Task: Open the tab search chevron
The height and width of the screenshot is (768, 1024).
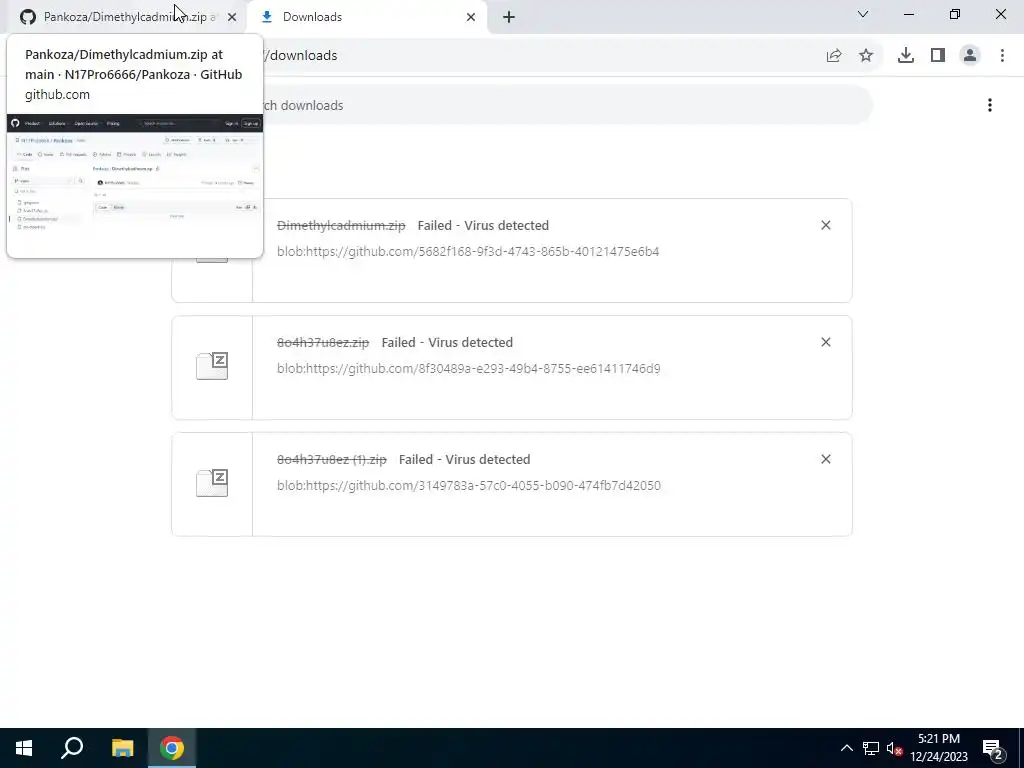Action: pos(863,14)
